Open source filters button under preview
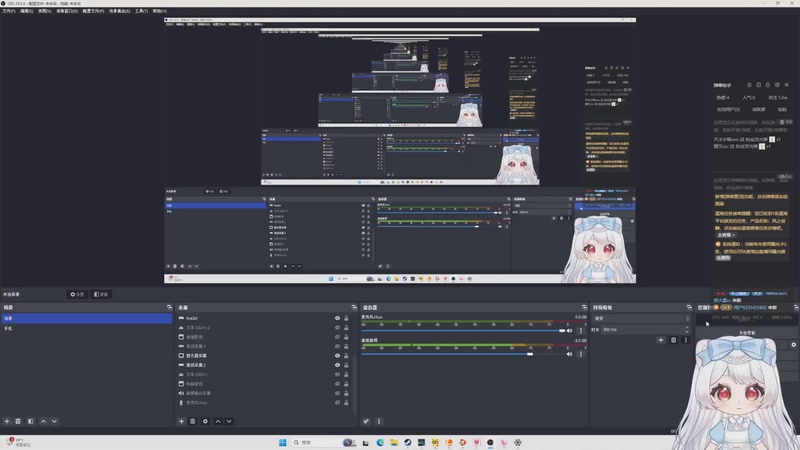 (101, 294)
